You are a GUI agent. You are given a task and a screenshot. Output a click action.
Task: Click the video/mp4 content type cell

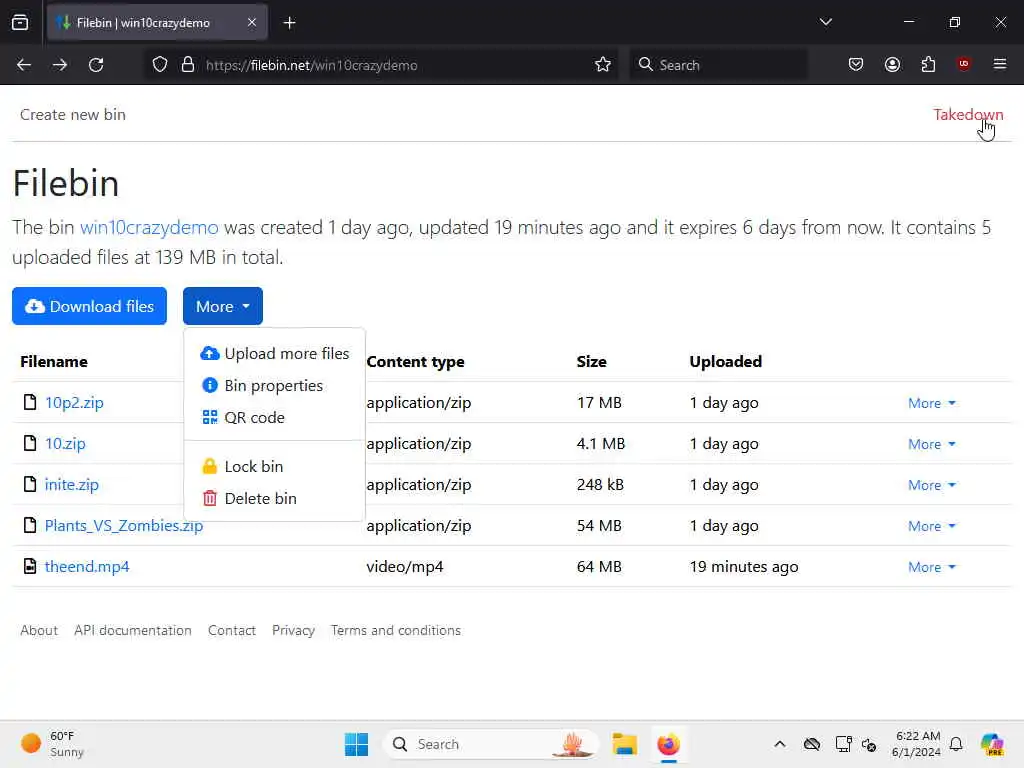click(x=405, y=567)
